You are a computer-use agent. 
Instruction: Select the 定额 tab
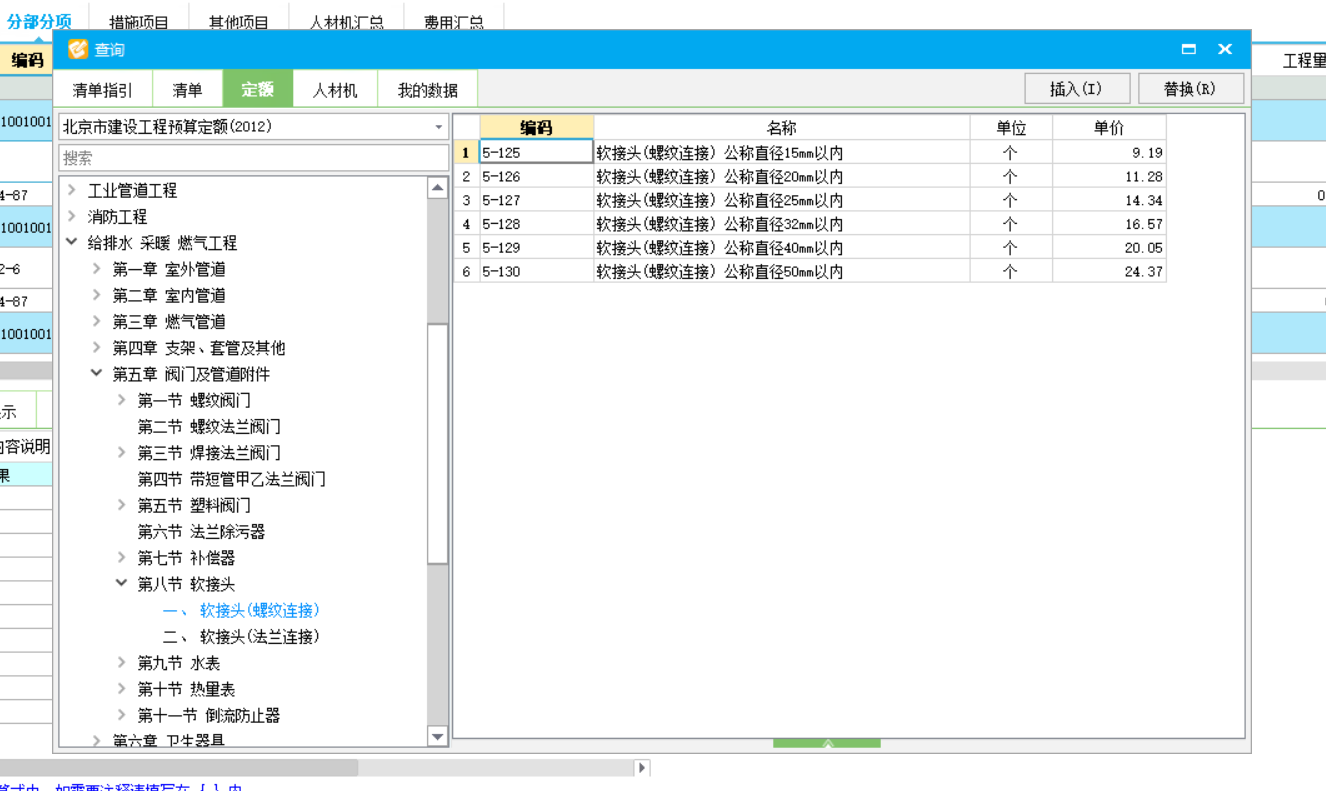pos(257,89)
